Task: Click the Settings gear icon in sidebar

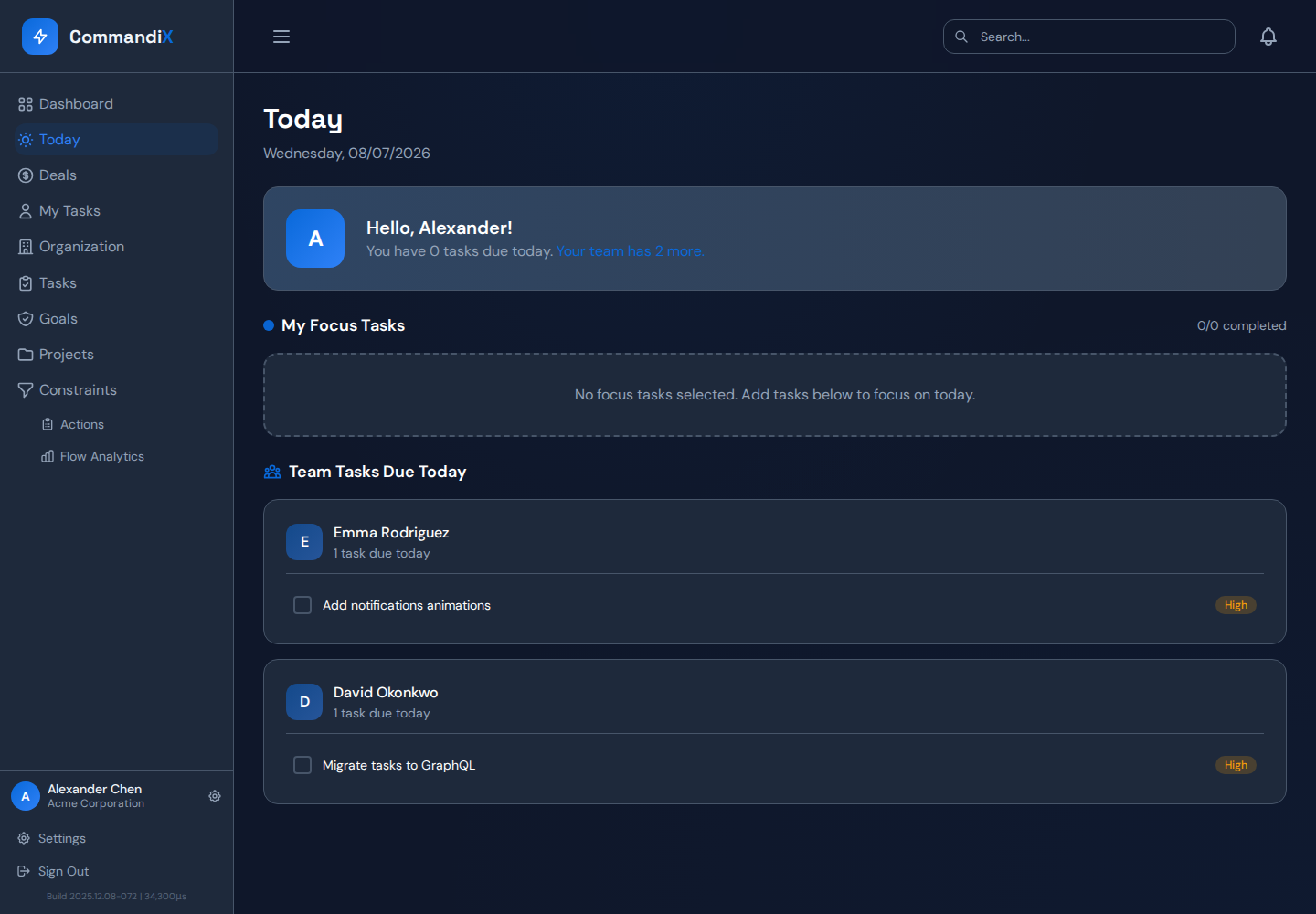Action: [24, 838]
